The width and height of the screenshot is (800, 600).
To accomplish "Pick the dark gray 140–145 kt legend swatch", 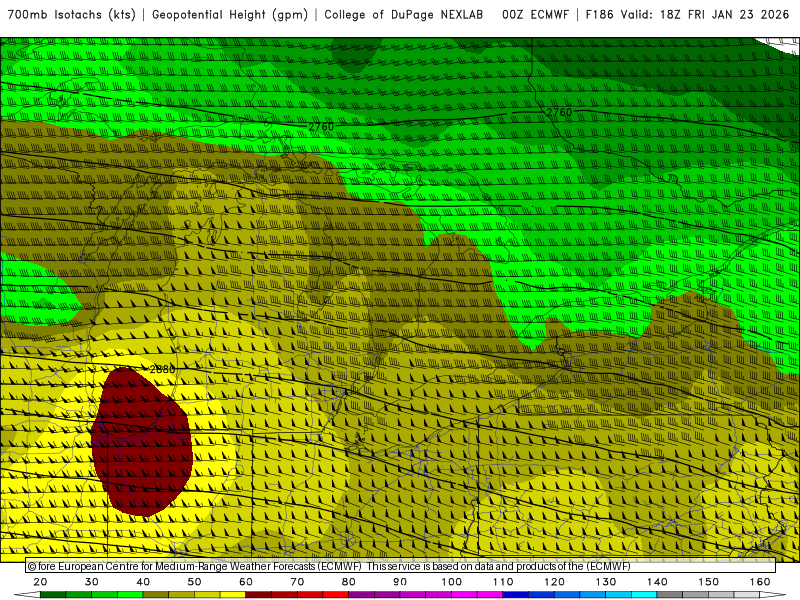I will pyautogui.click(x=669, y=595).
